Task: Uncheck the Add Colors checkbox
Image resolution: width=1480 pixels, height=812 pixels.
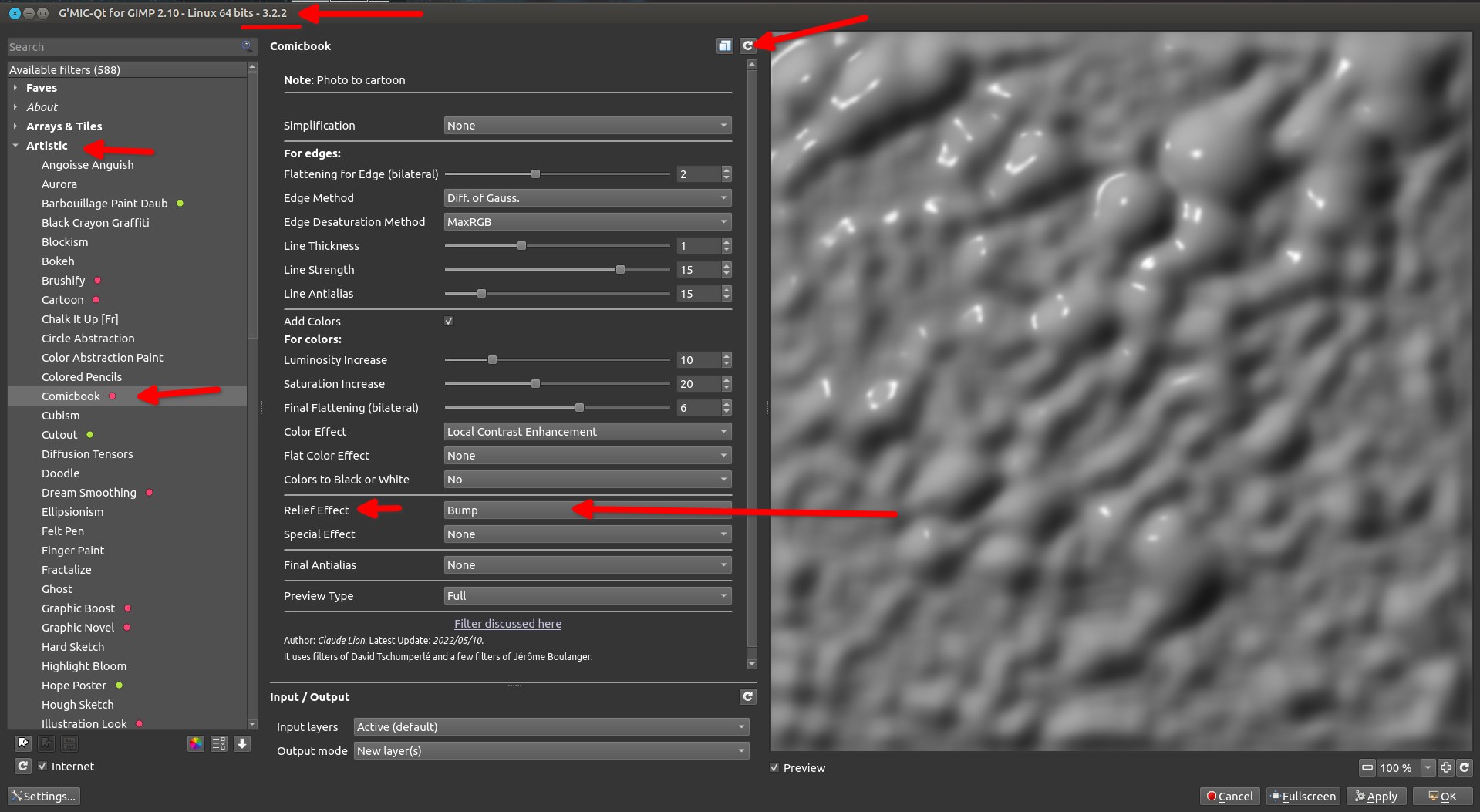Action: tap(449, 322)
